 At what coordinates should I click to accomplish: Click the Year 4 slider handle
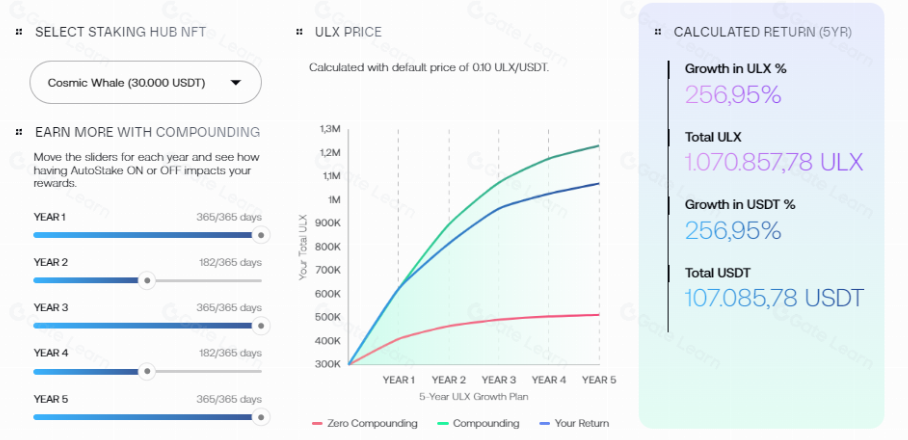[147, 371]
